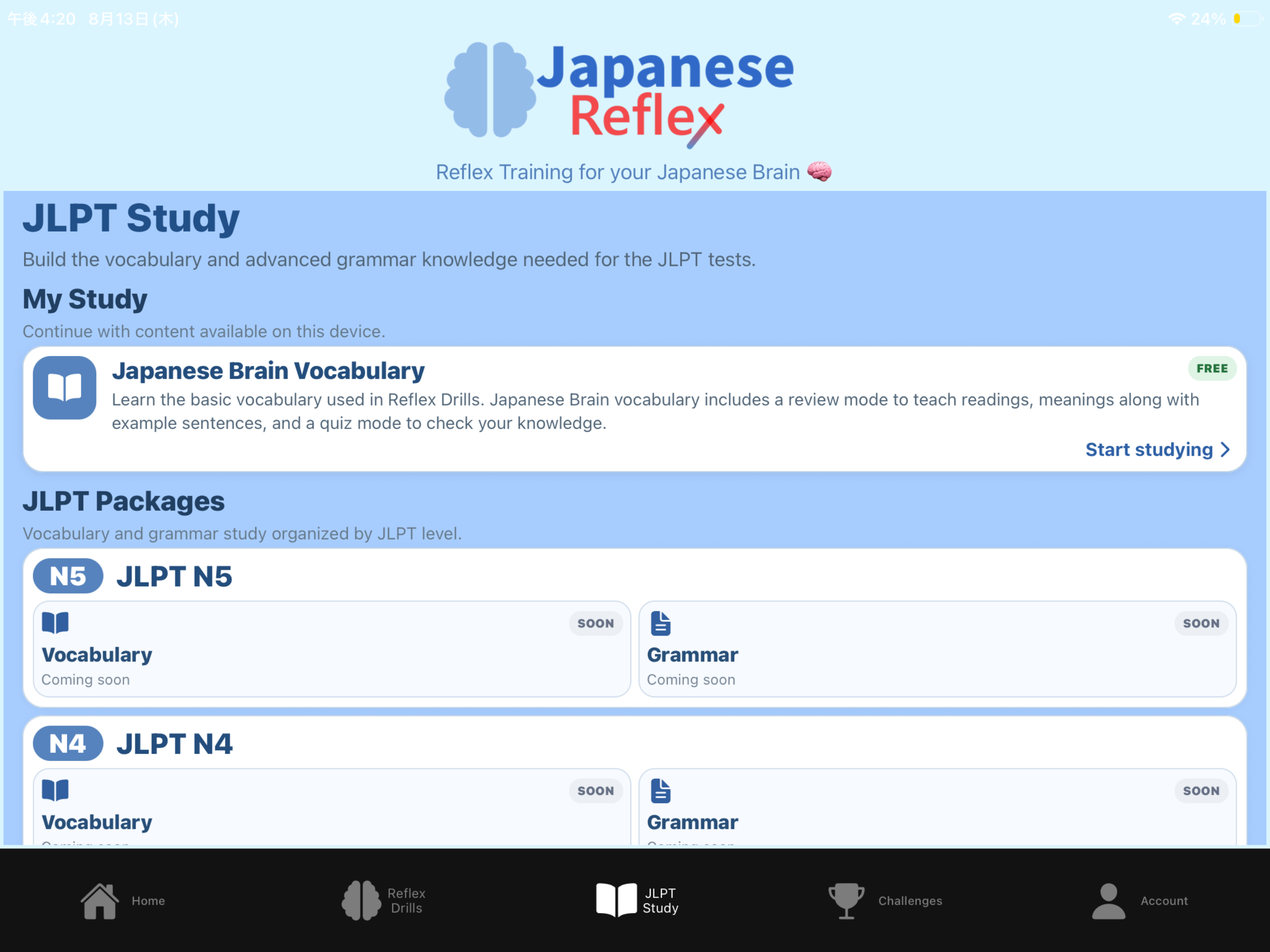Switch to the Reflex Drills tab label
The image size is (1270, 952).
tap(407, 900)
